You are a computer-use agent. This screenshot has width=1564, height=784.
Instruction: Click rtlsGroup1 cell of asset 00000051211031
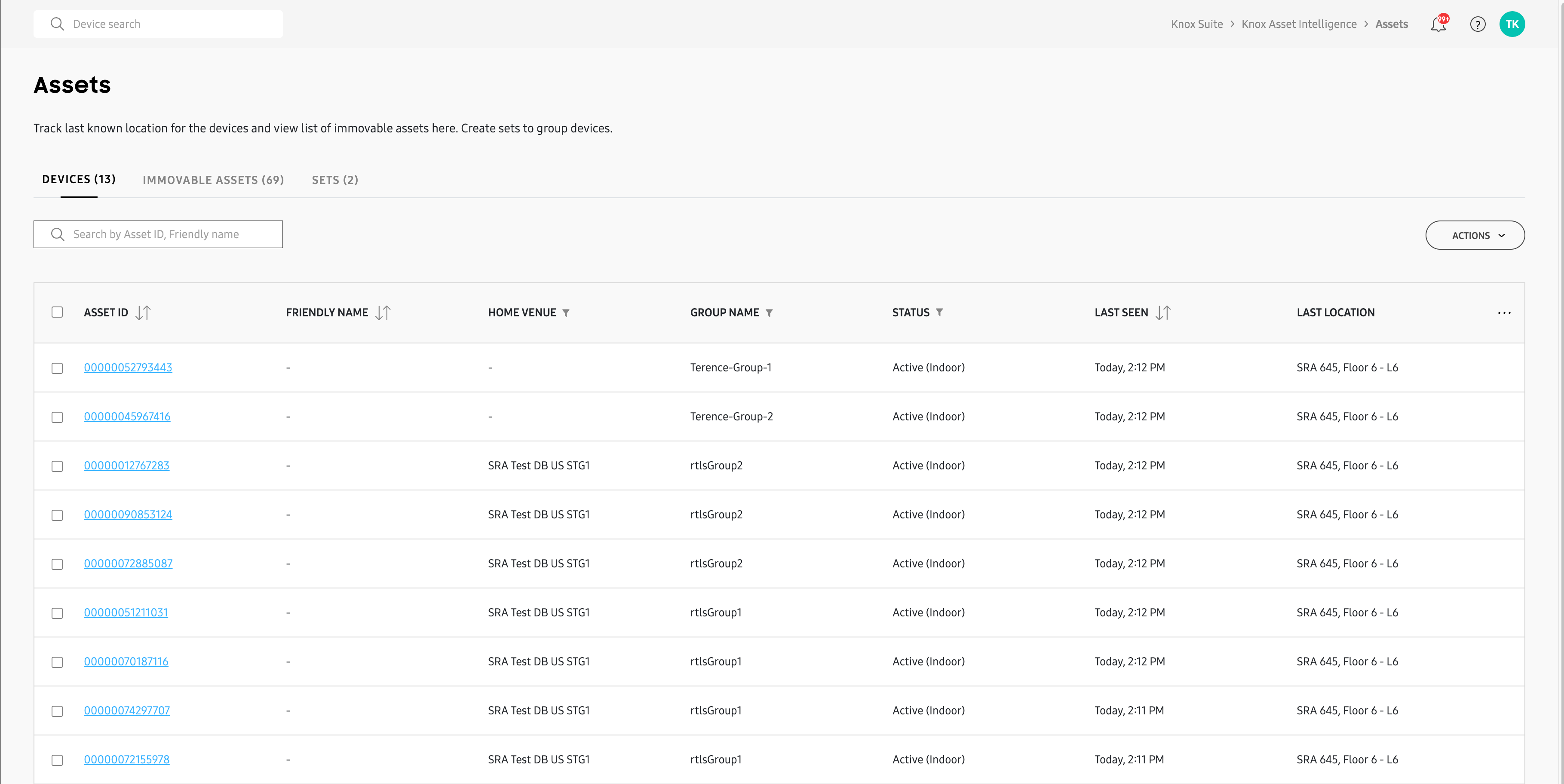click(x=715, y=613)
